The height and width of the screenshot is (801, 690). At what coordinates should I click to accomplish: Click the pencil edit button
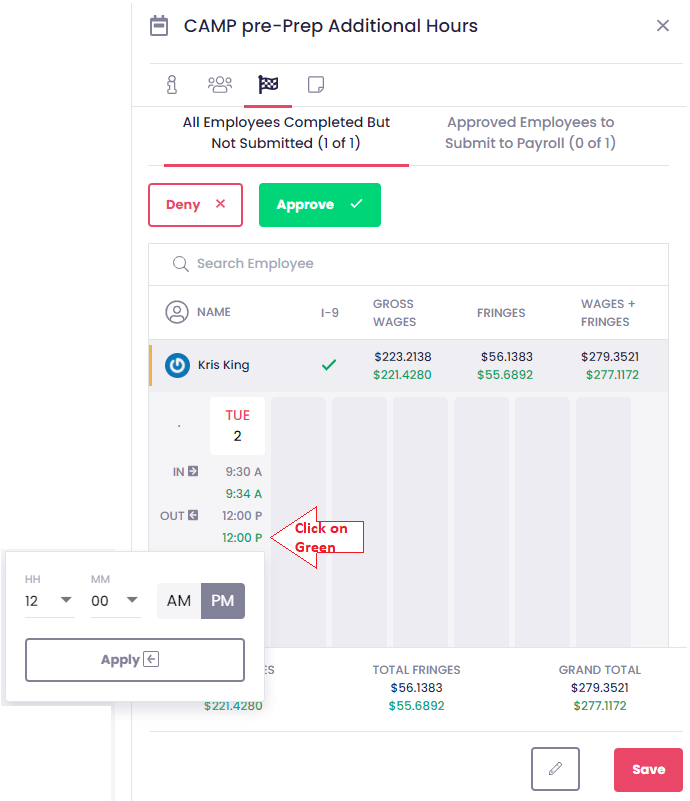[555, 769]
